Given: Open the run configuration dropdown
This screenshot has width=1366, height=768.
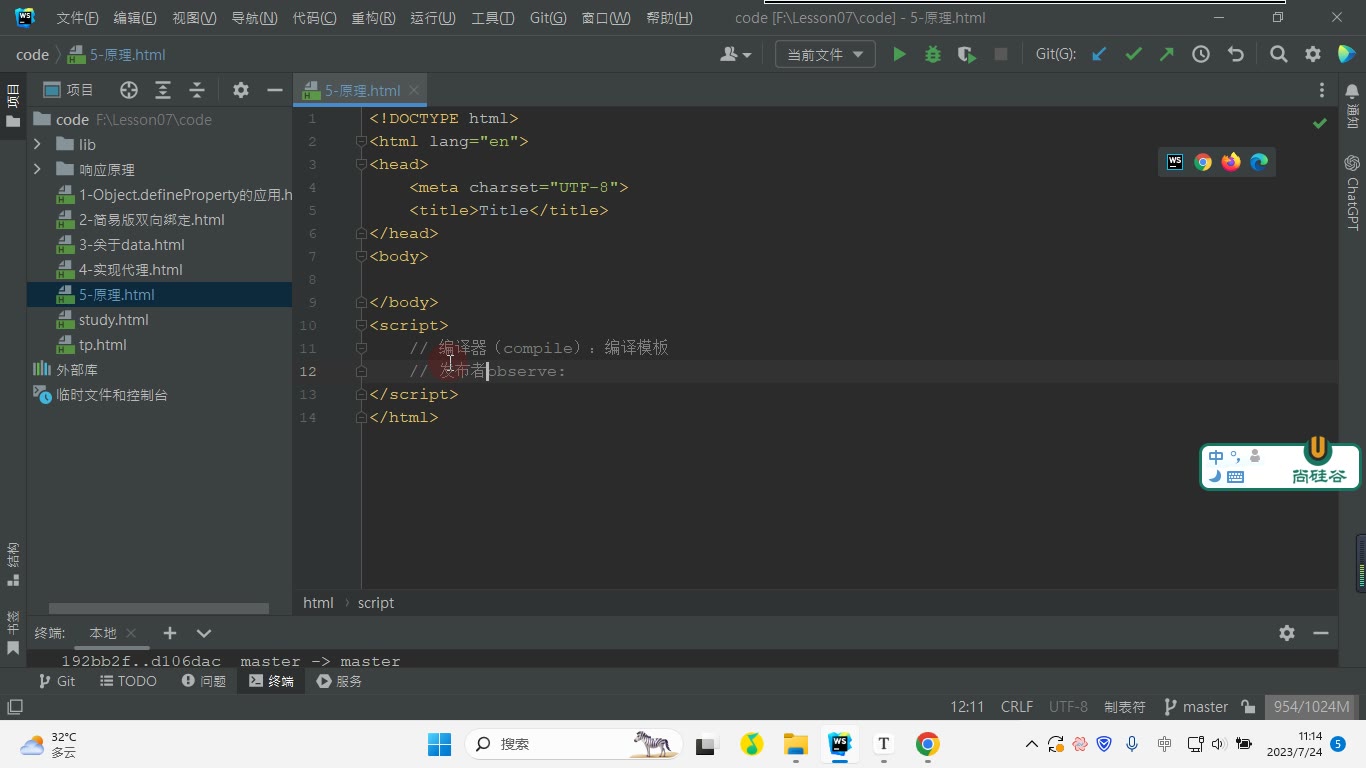Looking at the screenshot, I should pos(825,55).
